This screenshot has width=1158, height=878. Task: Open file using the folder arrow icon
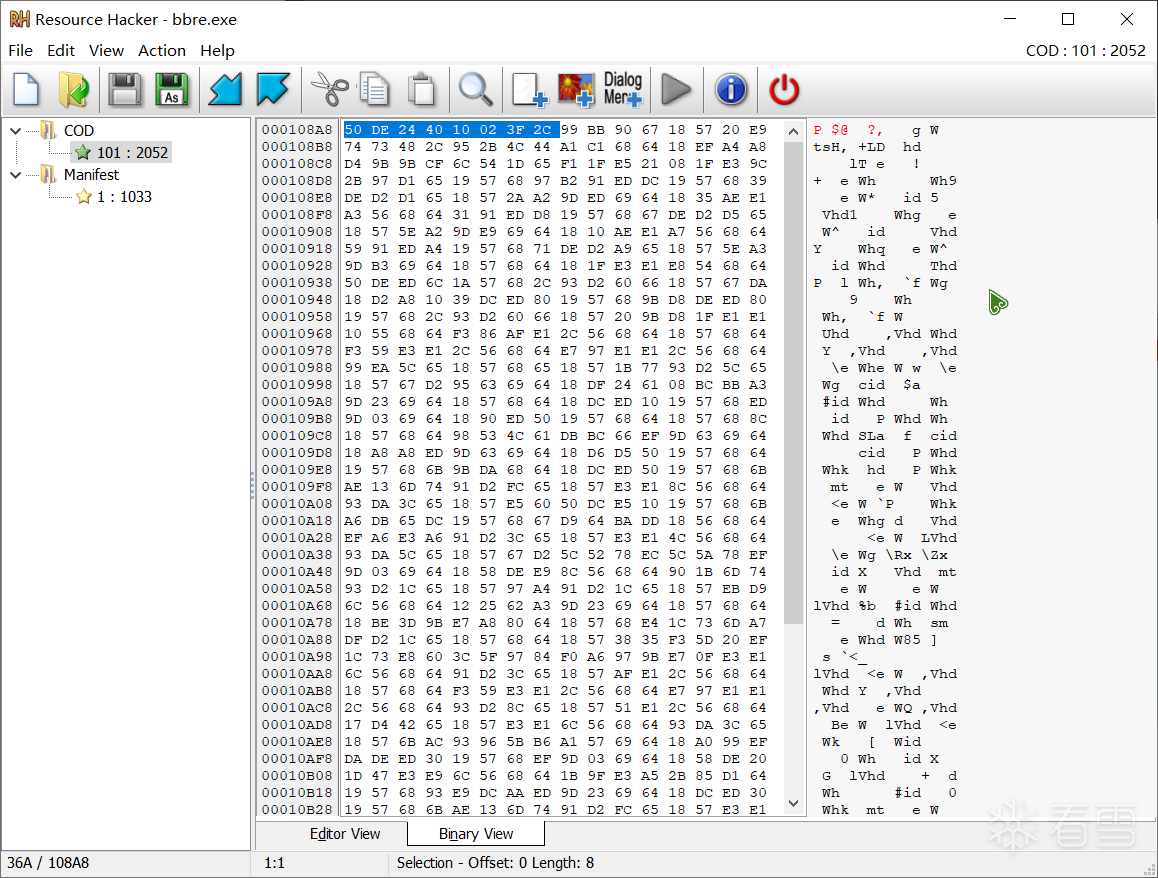73,89
